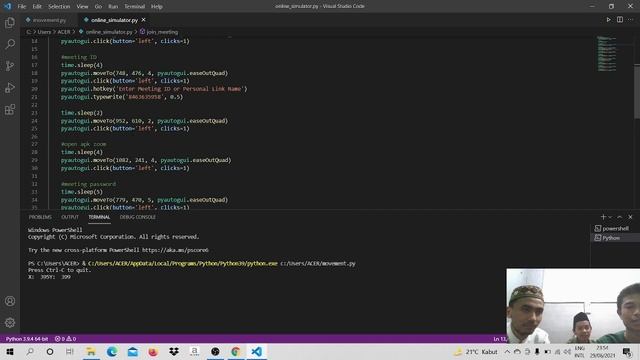Select the Python terminal instance

click(615, 238)
